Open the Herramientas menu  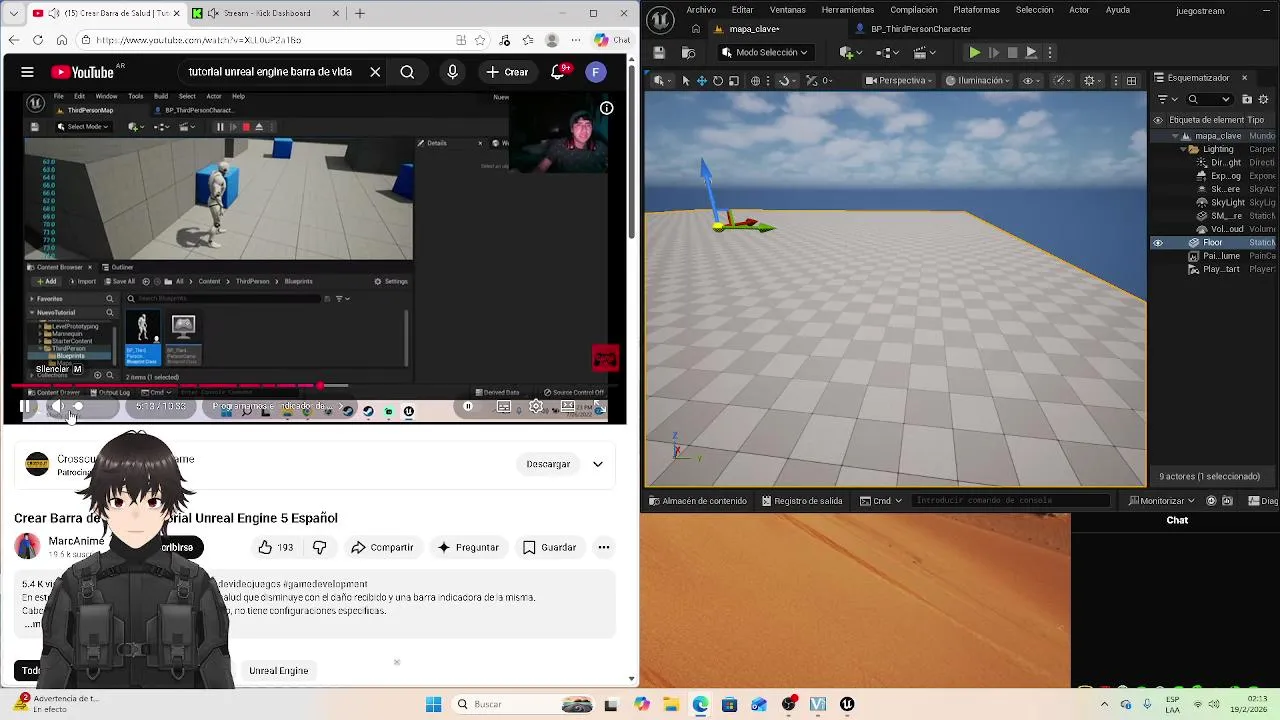click(847, 10)
